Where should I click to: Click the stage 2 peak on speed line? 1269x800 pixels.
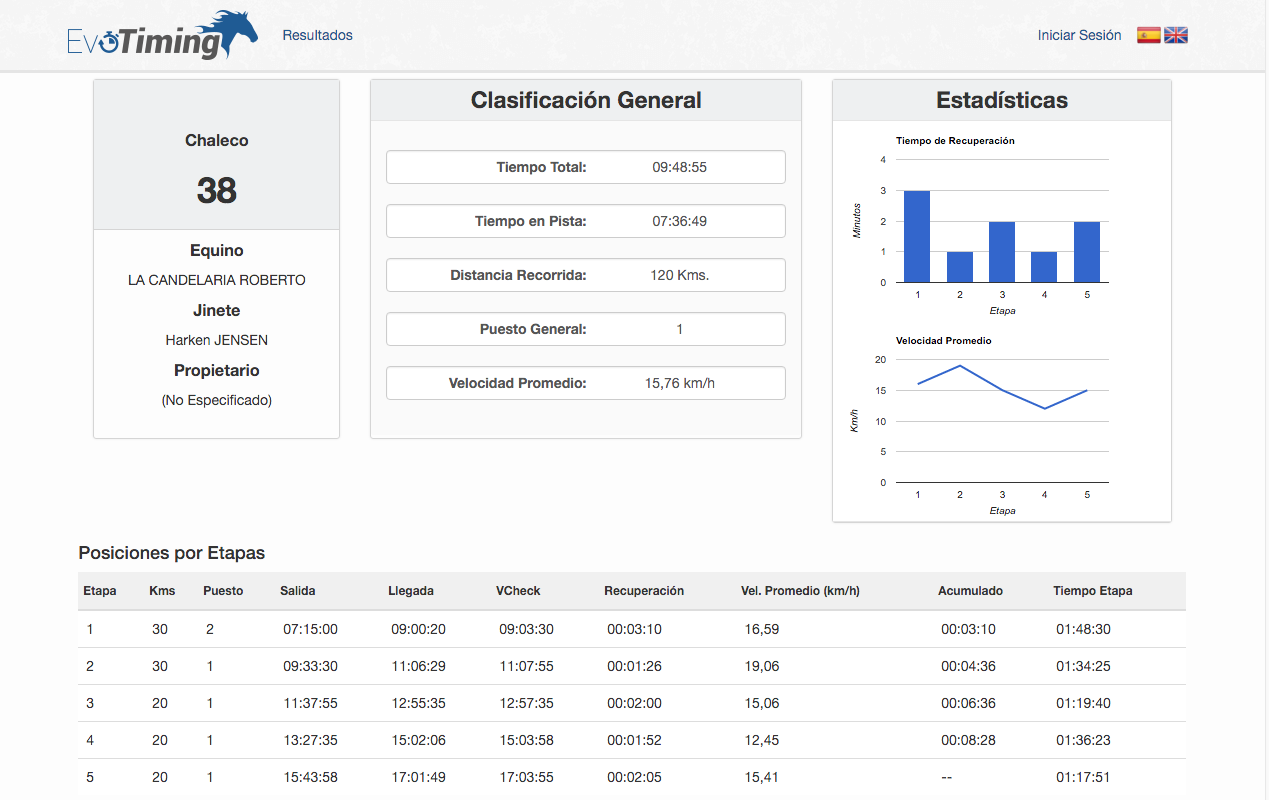point(960,365)
